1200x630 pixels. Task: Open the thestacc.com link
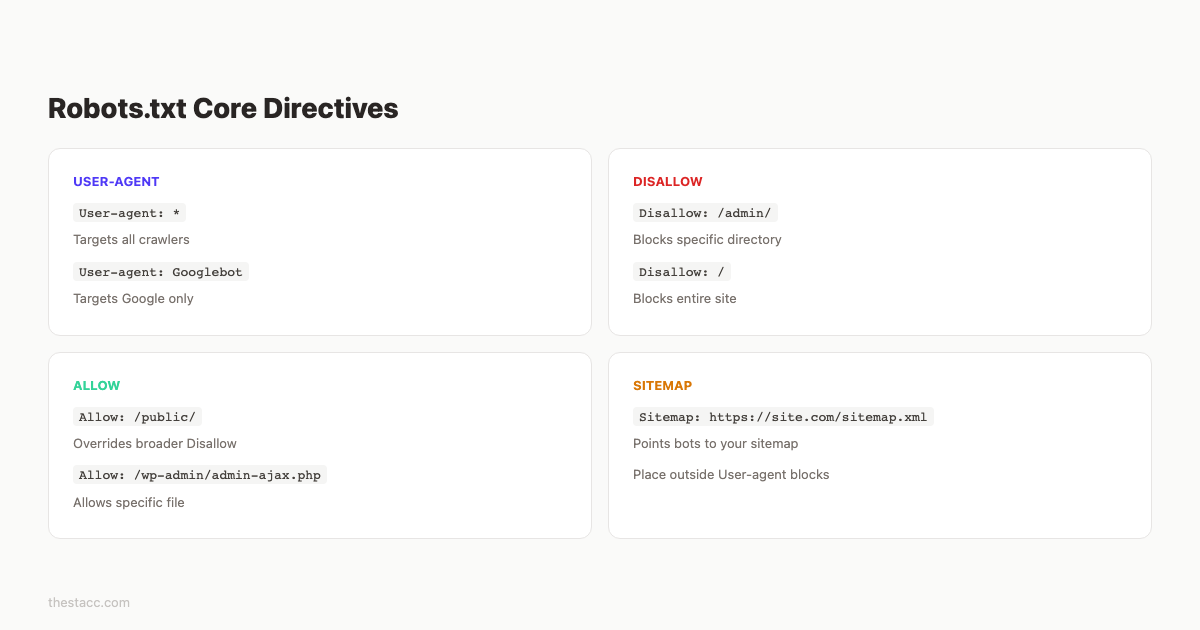point(88,602)
